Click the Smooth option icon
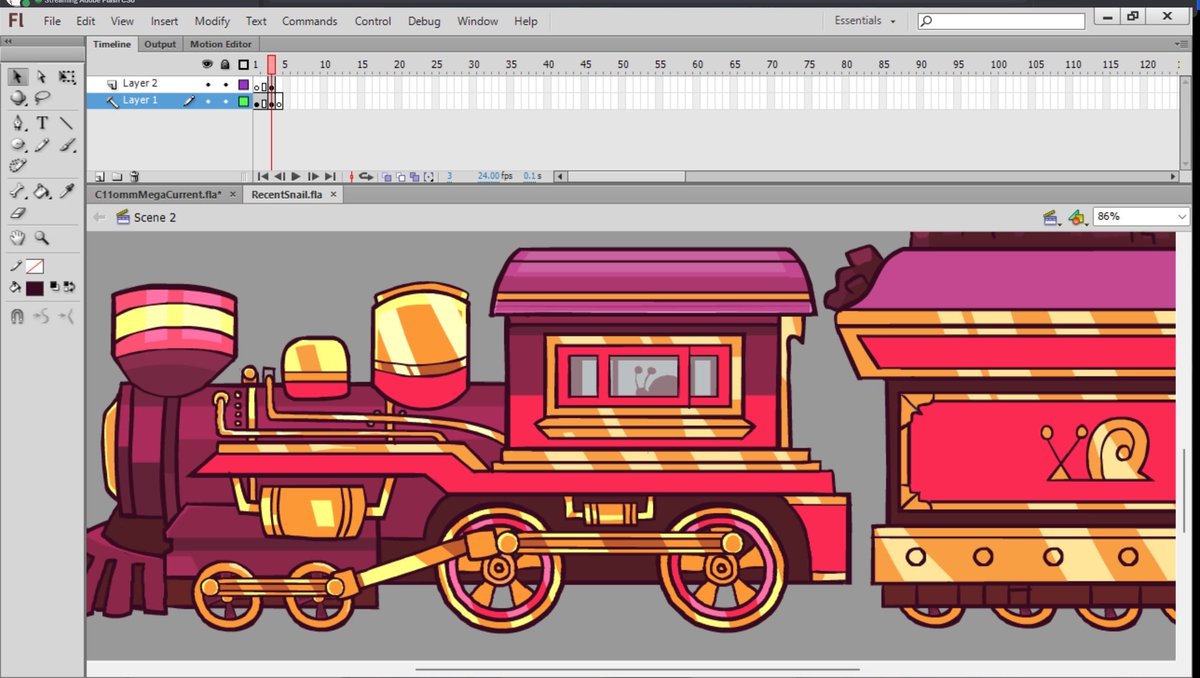This screenshot has height=678, width=1200. click(42, 316)
